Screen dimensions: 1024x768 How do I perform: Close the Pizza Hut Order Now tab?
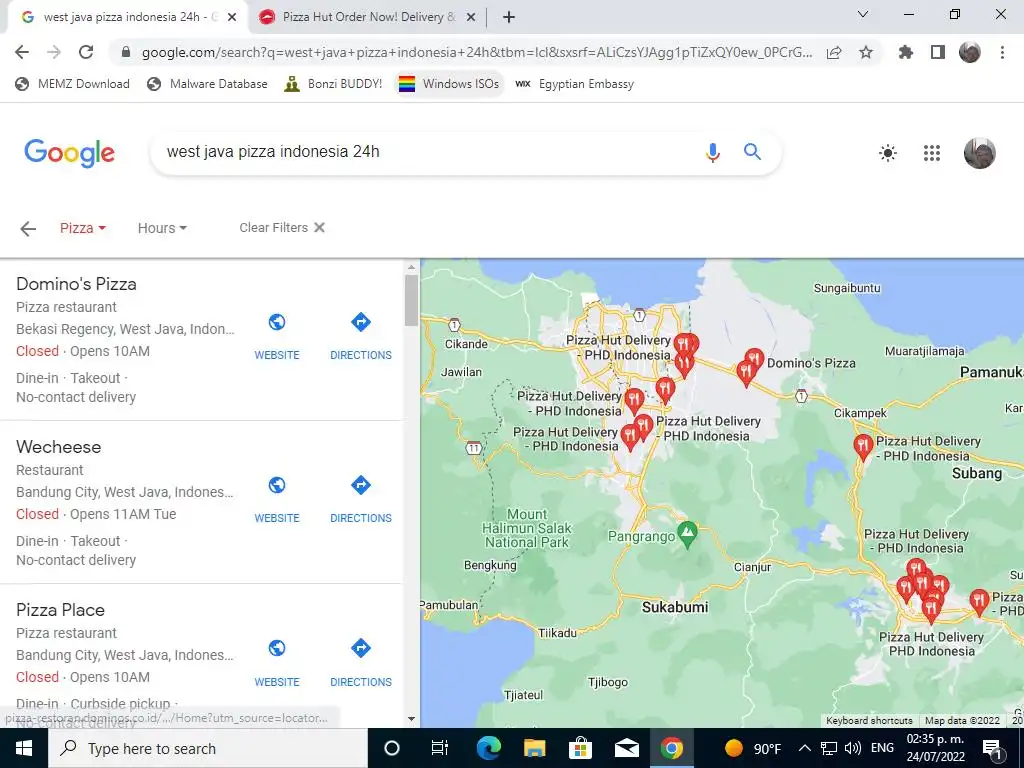tap(471, 18)
